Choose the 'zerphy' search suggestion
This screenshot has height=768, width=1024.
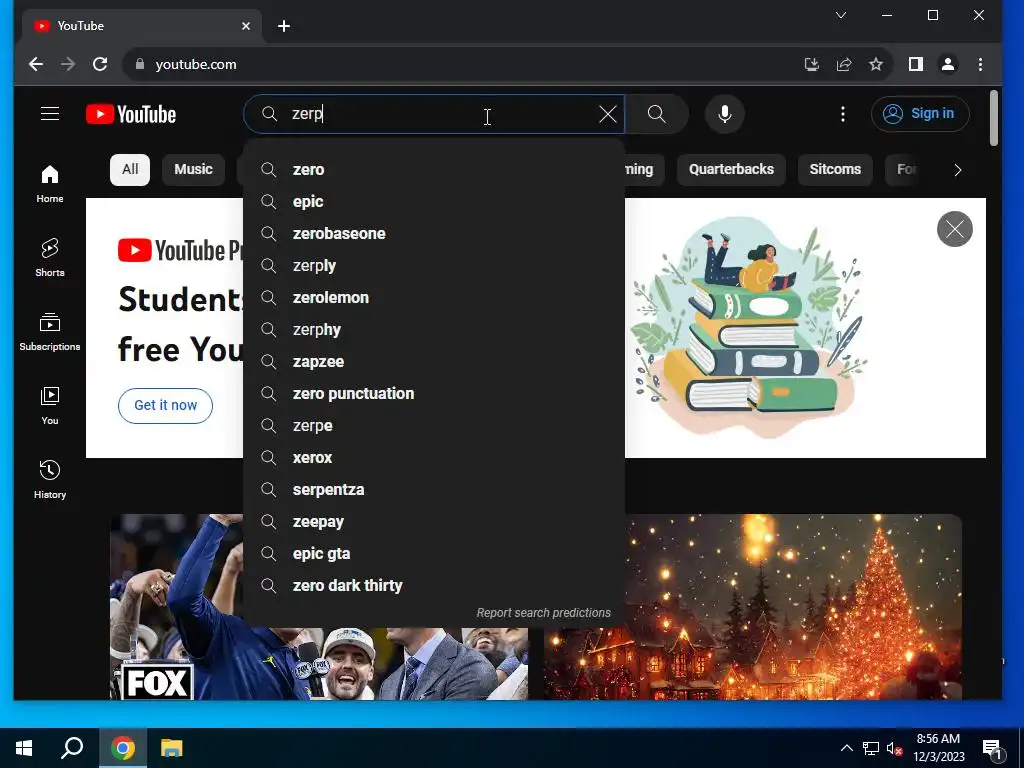pos(434,330)
